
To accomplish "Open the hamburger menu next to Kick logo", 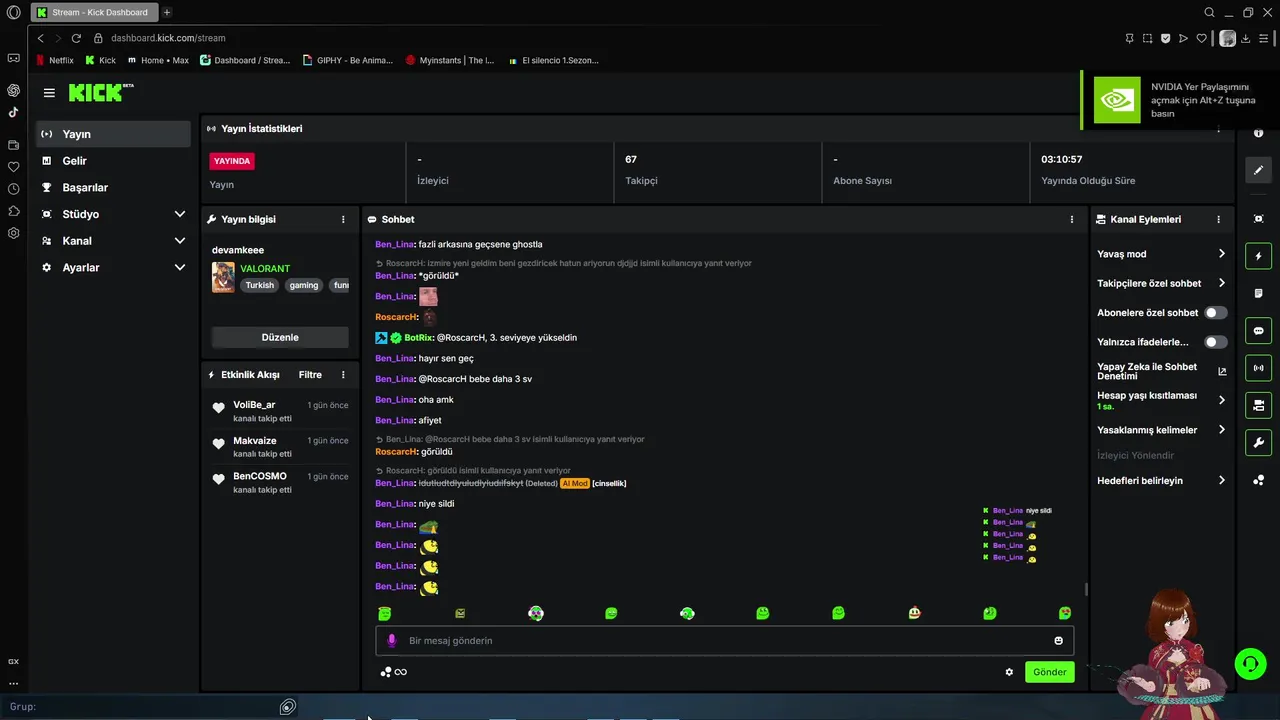I will point(49,92).
